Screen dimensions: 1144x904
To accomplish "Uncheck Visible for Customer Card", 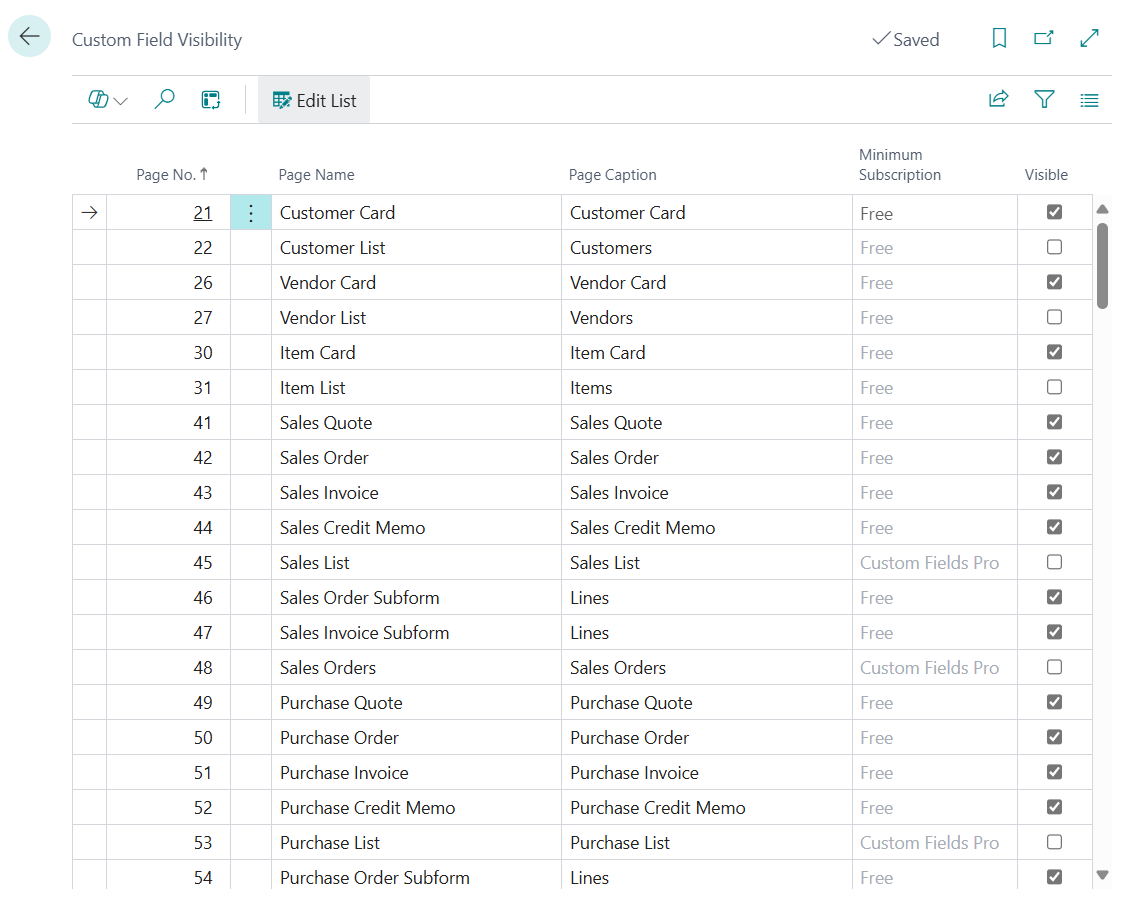I will point(1054,212).
